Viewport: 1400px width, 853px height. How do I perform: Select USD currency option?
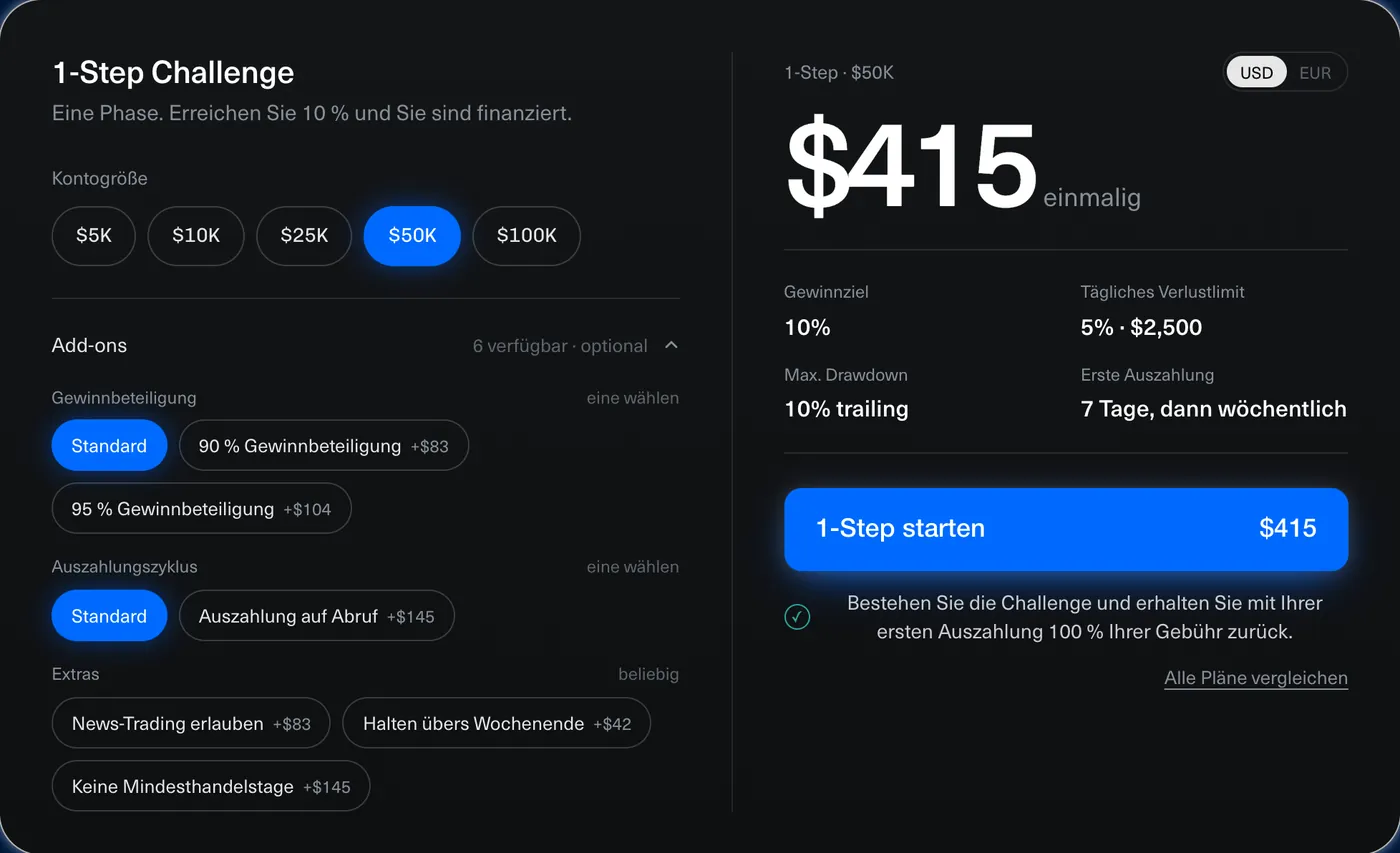pyautogui.click(x=1257, y=72)
